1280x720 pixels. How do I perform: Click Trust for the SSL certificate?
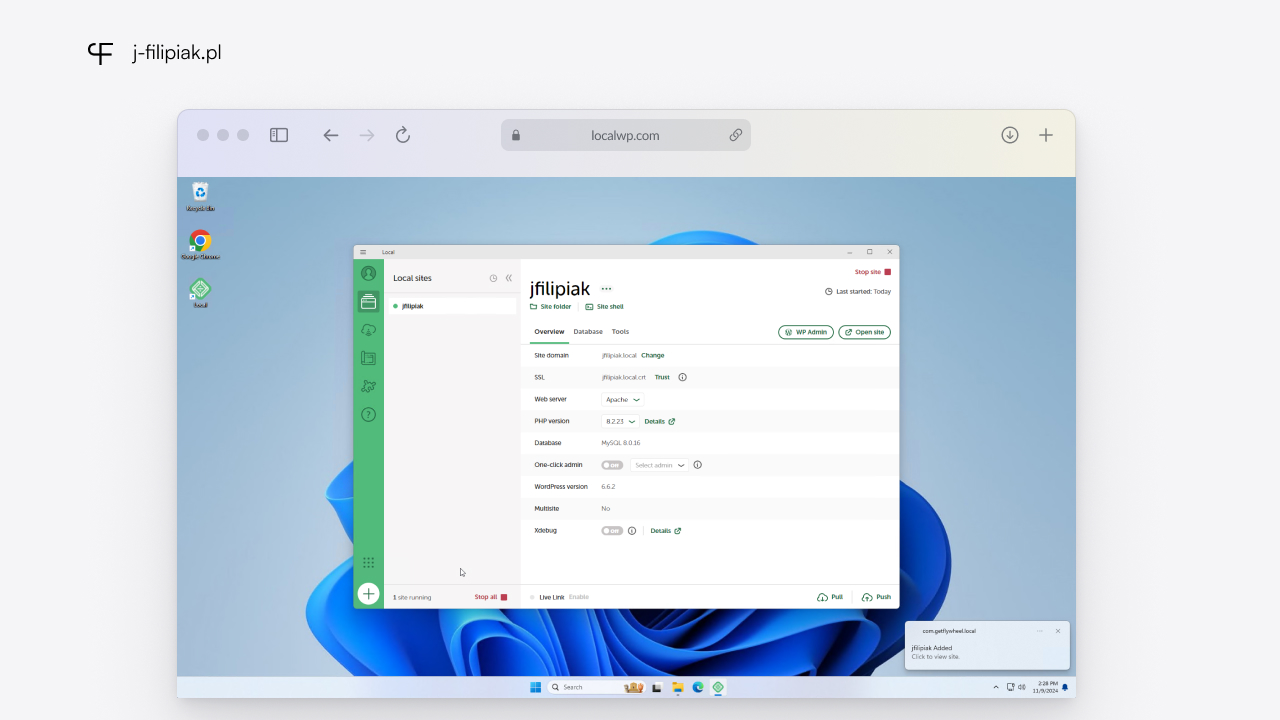point(662,377)
